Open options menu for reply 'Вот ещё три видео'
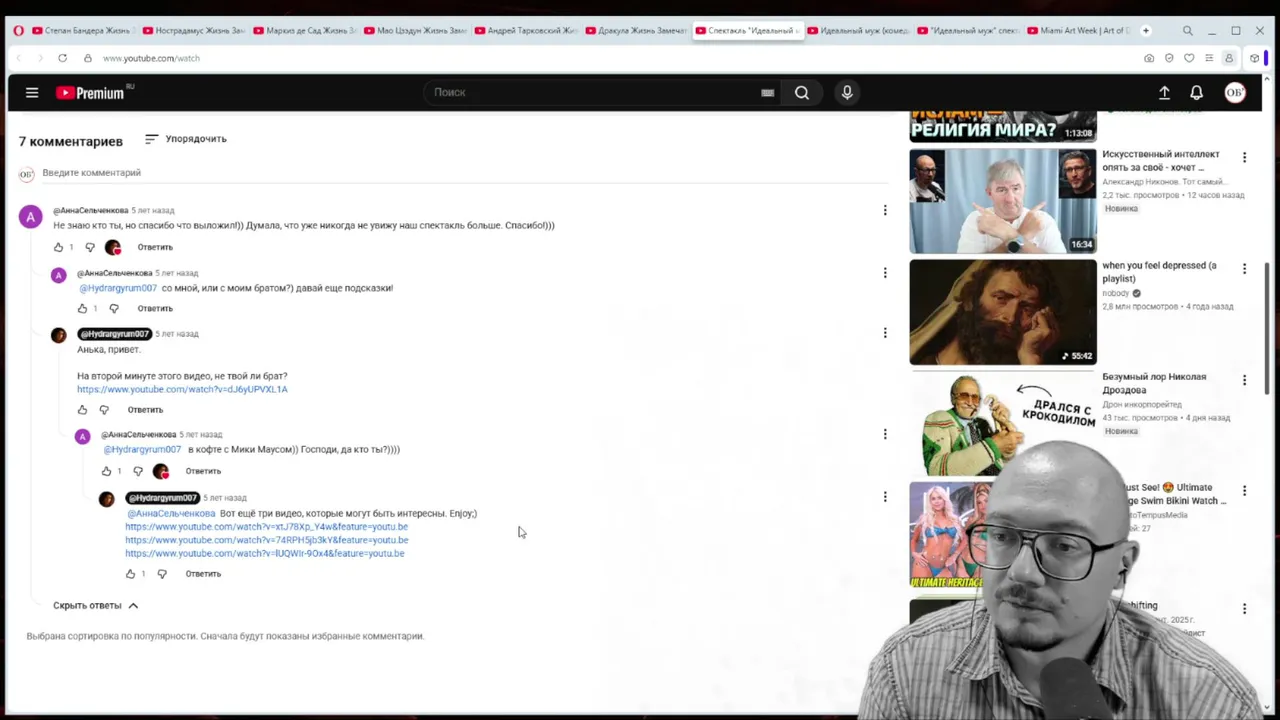 click(885, 496)
